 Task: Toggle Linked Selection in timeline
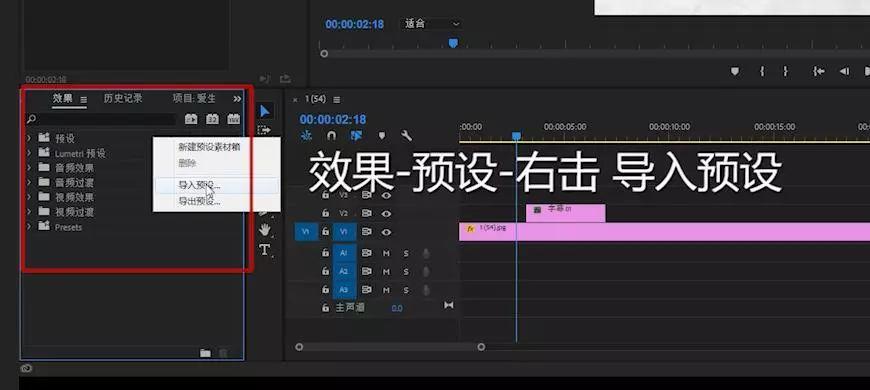pos(356,135)
